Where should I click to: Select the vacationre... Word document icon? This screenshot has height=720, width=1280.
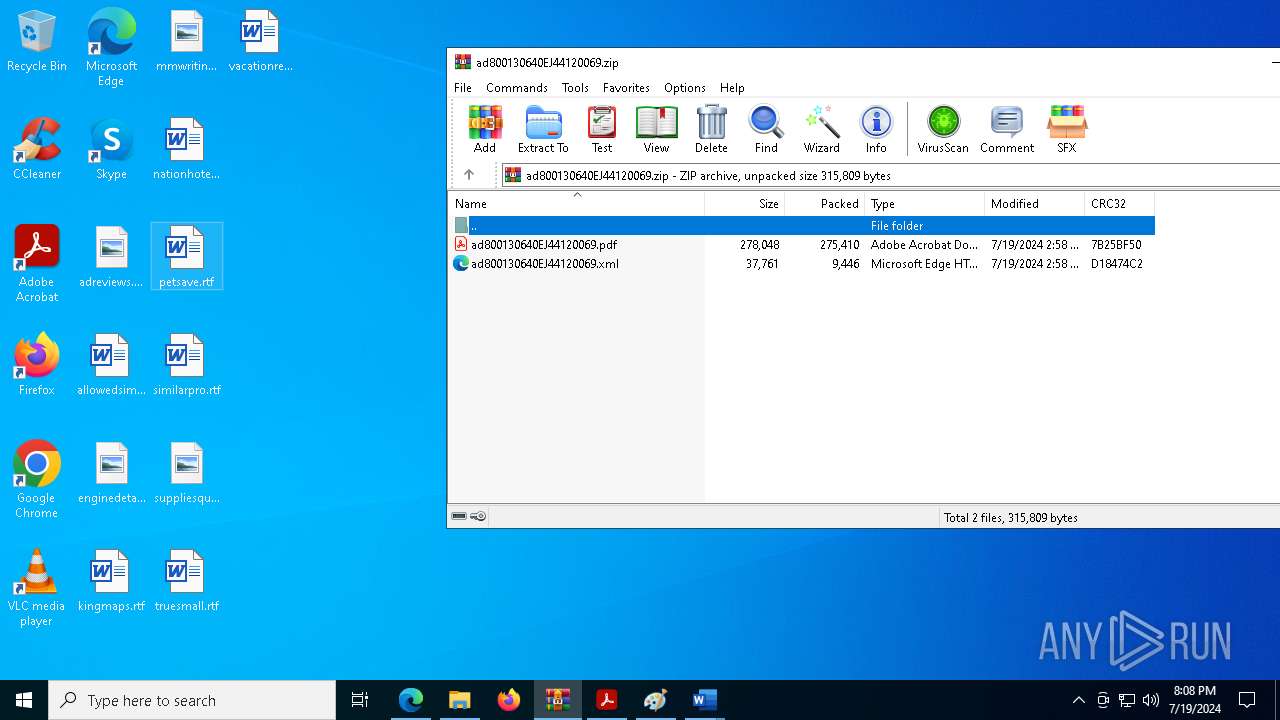pos(260,42)
